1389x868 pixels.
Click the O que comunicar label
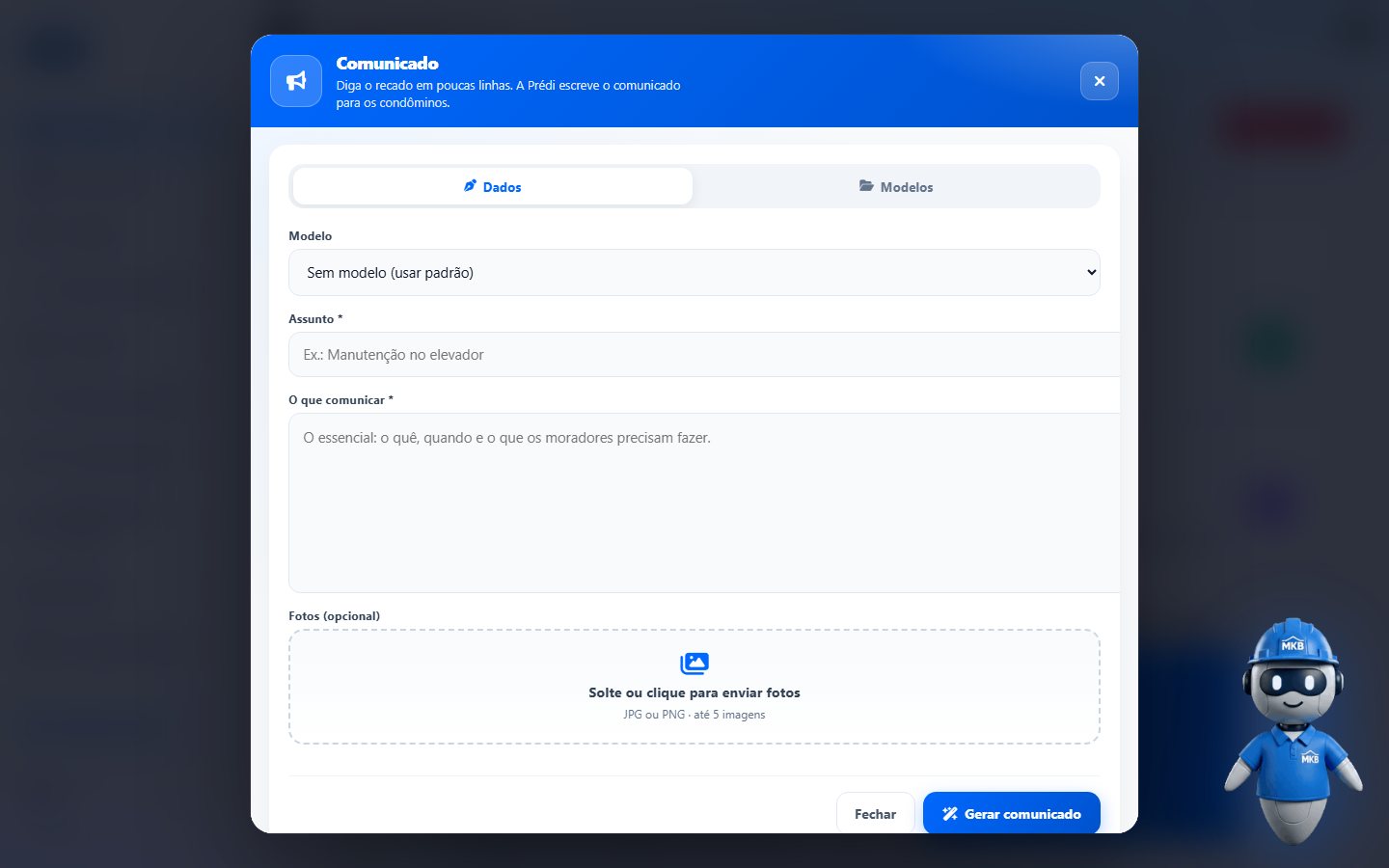click(340, 400)
